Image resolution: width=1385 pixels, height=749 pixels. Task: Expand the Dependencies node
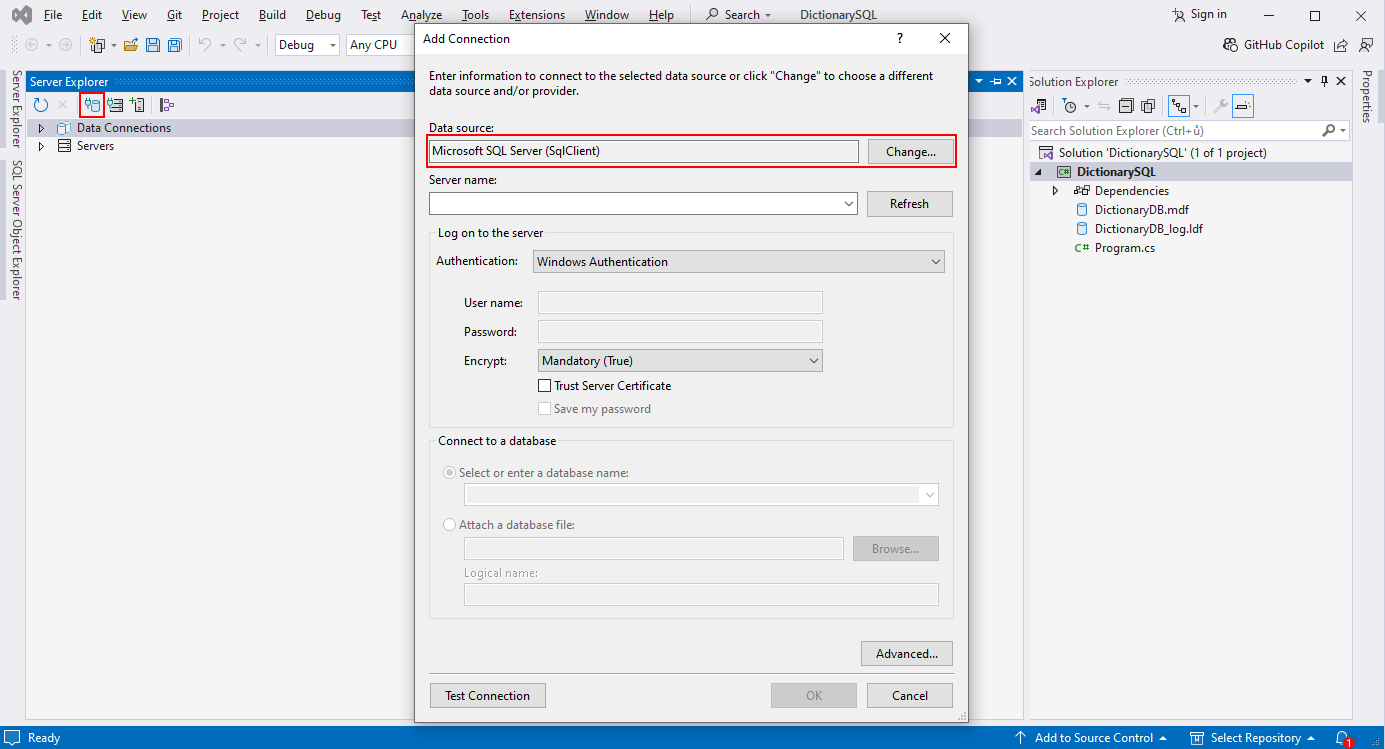click(x=1055, y=190)
